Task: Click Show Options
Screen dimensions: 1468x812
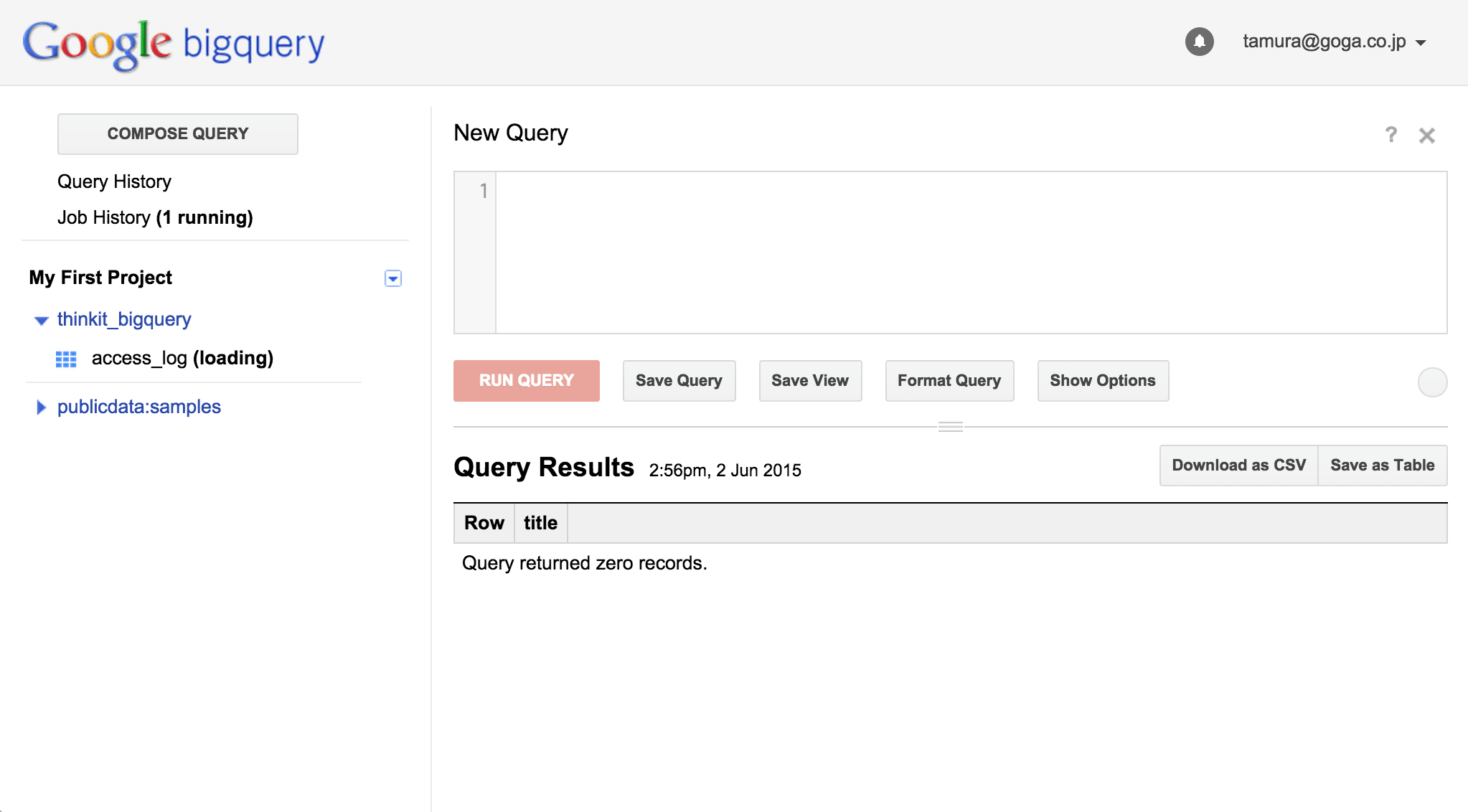Action: tap(1103, 381)
